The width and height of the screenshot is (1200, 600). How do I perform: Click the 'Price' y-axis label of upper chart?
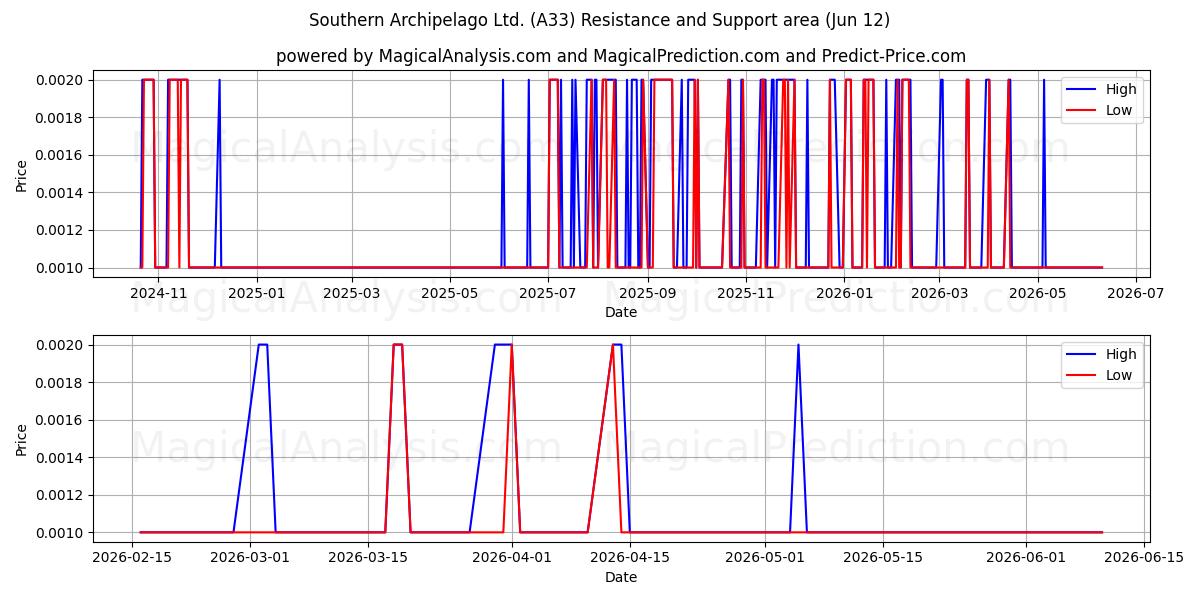(22, 174)
